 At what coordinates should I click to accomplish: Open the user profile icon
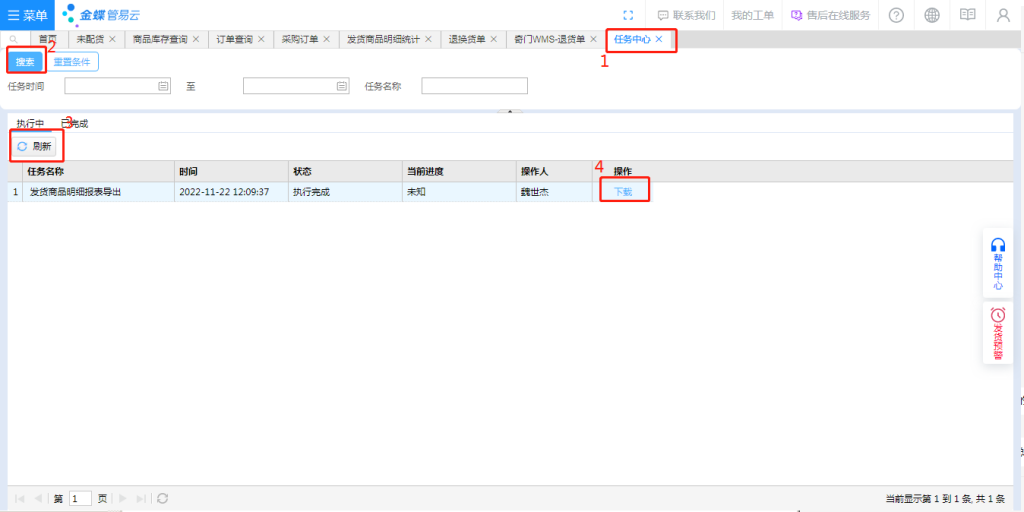1003,15
